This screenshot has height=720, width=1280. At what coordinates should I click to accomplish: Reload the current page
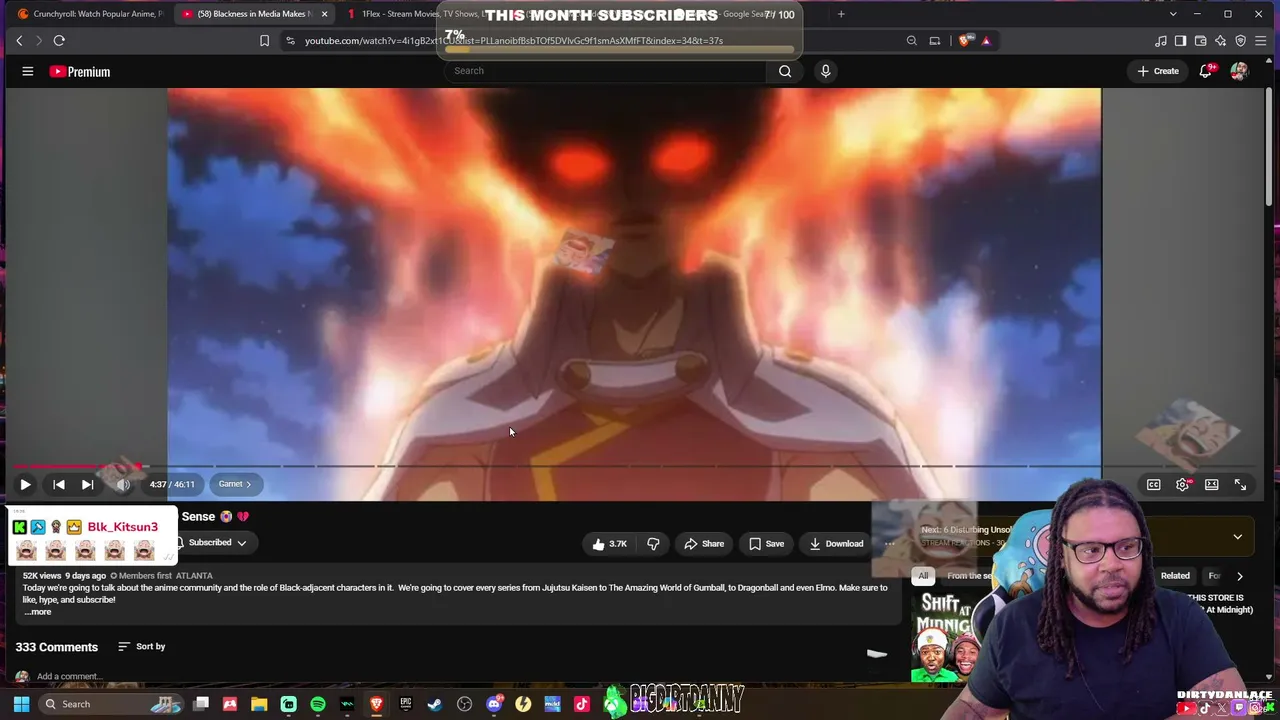[59, 41]
